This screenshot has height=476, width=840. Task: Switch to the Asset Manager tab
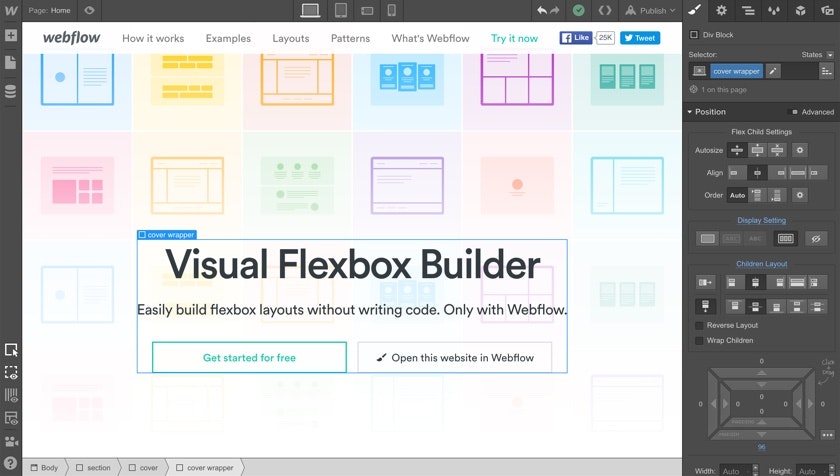point(827,10)
